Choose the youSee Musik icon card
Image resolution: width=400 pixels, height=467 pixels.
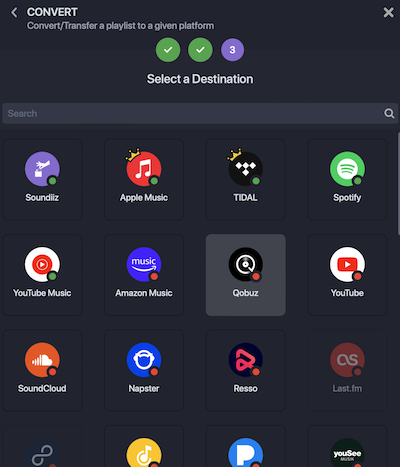347,453
